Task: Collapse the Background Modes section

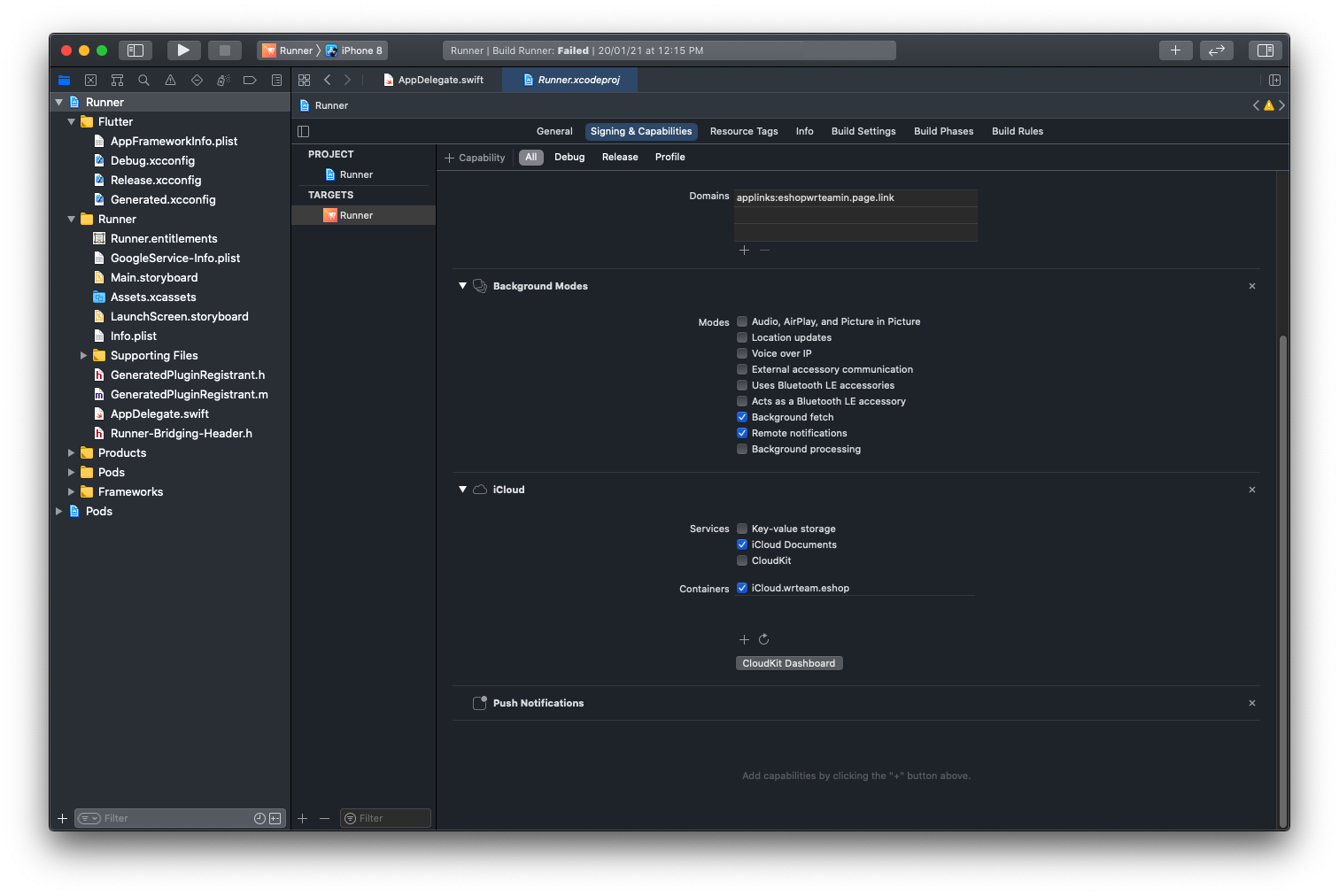Action: pyautogui.click(x=462, y=286)
